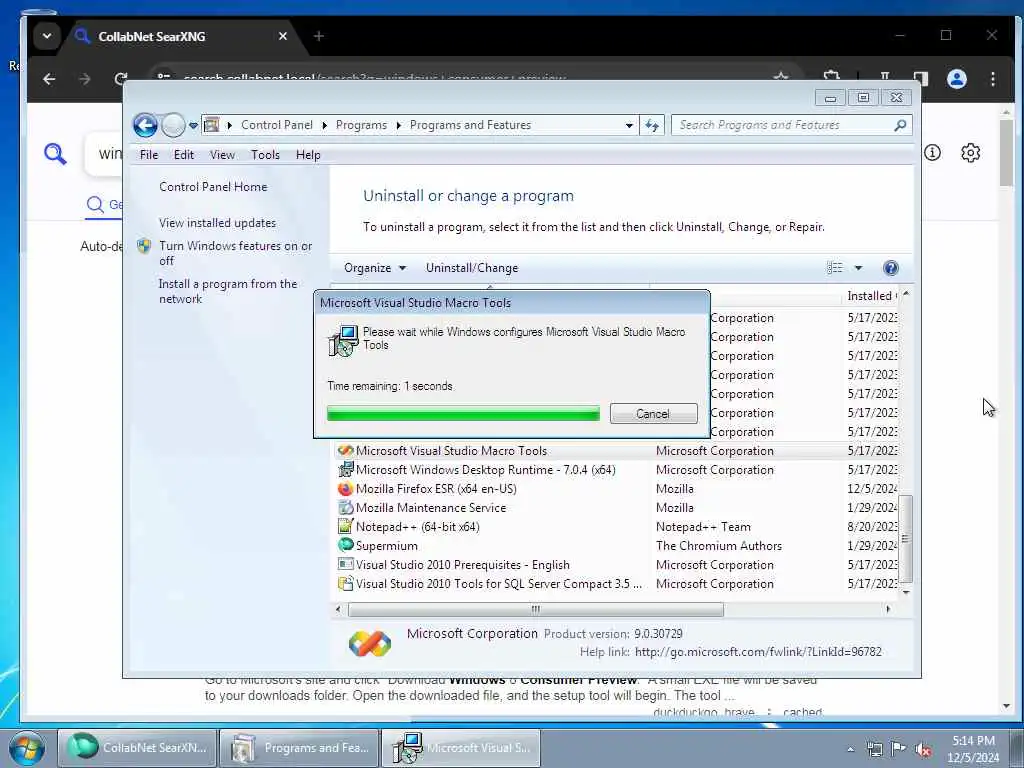Switch to CollabNet SearXNG taskbar button

138,748
